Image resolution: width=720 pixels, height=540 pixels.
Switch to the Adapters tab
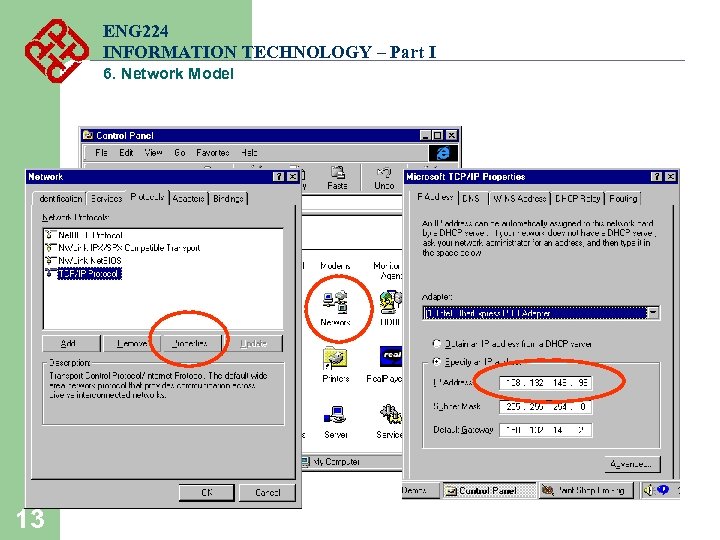[188, 198]
